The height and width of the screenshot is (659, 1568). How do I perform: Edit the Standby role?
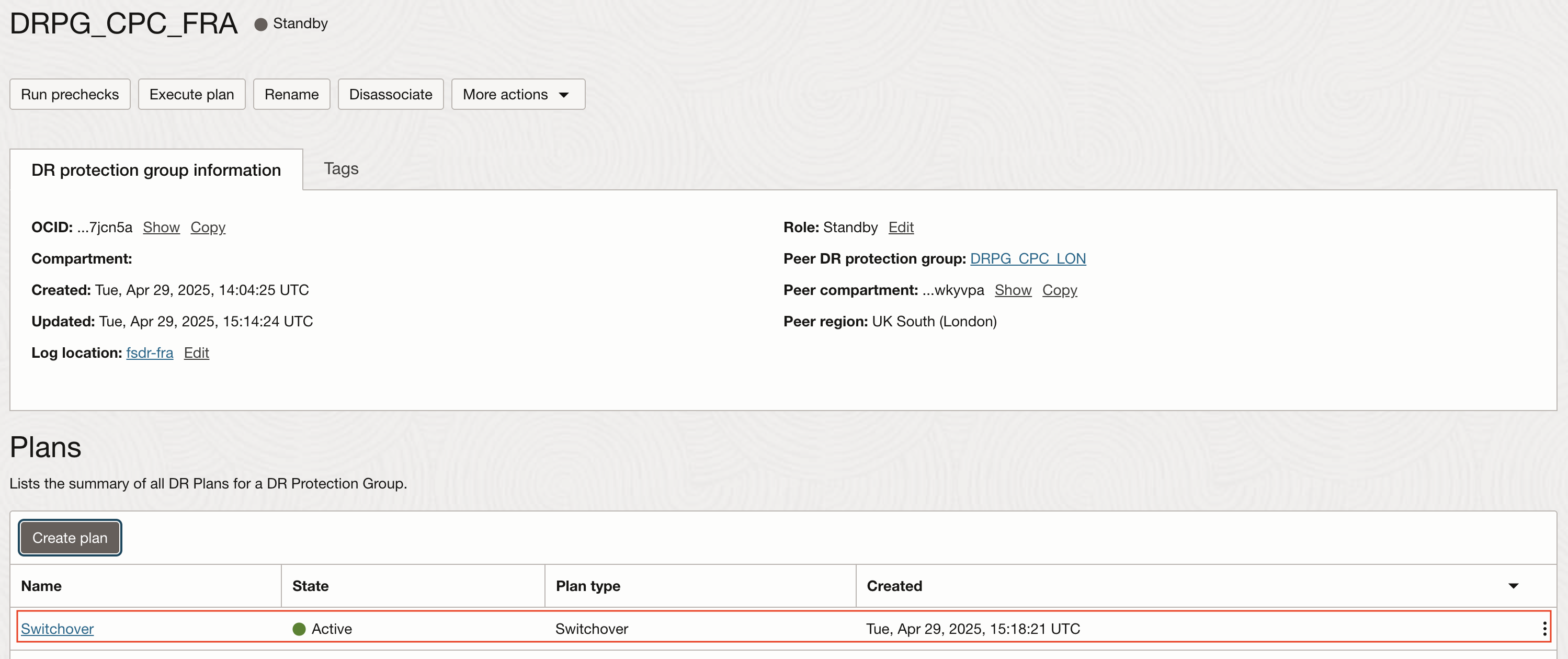pyautogui.click(x=901, y=227)
